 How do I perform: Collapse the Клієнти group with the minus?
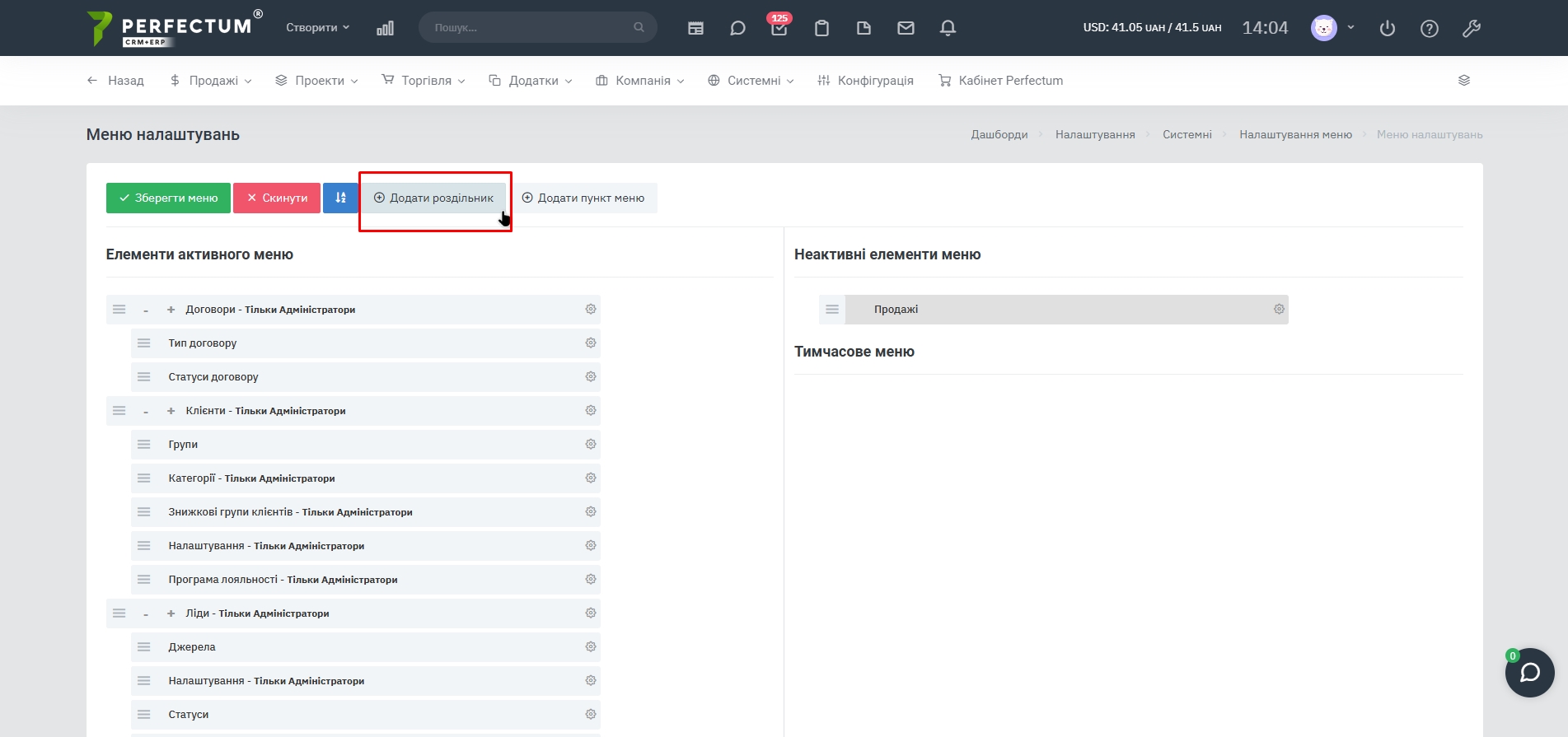(x=146, y=412)
